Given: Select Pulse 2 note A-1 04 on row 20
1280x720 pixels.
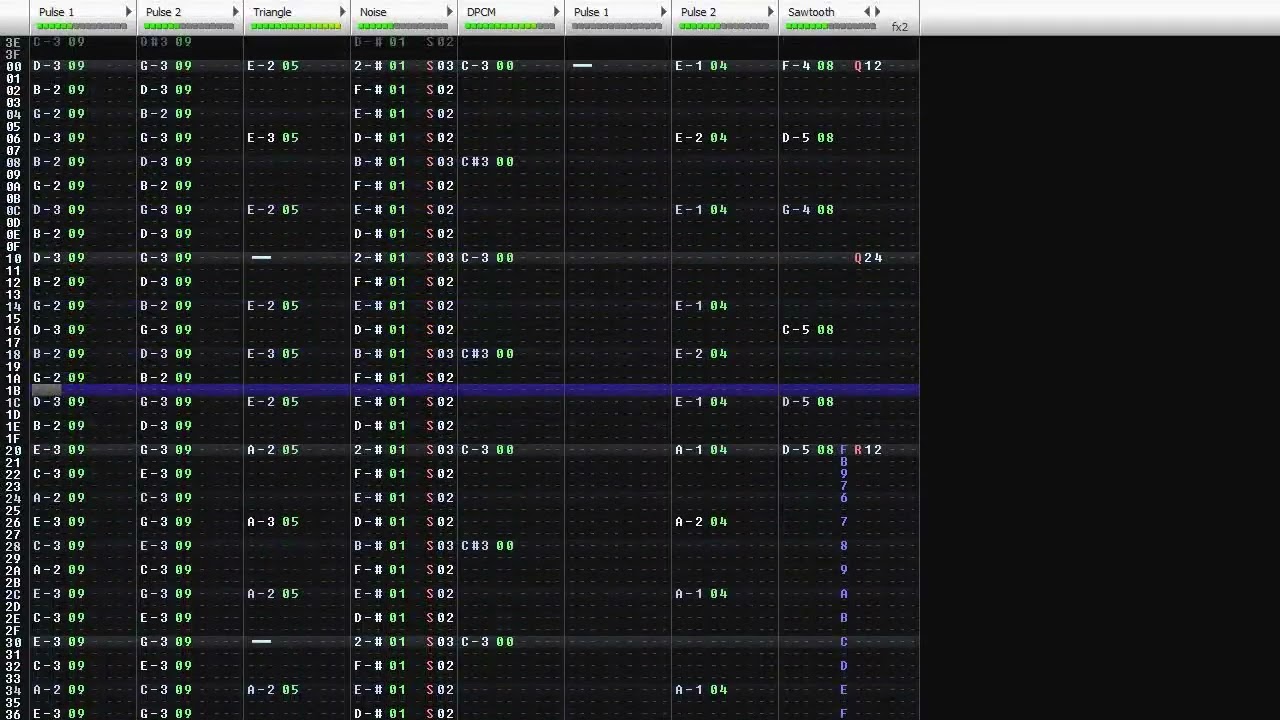Looking at the screenshot, I should point(701,450).
